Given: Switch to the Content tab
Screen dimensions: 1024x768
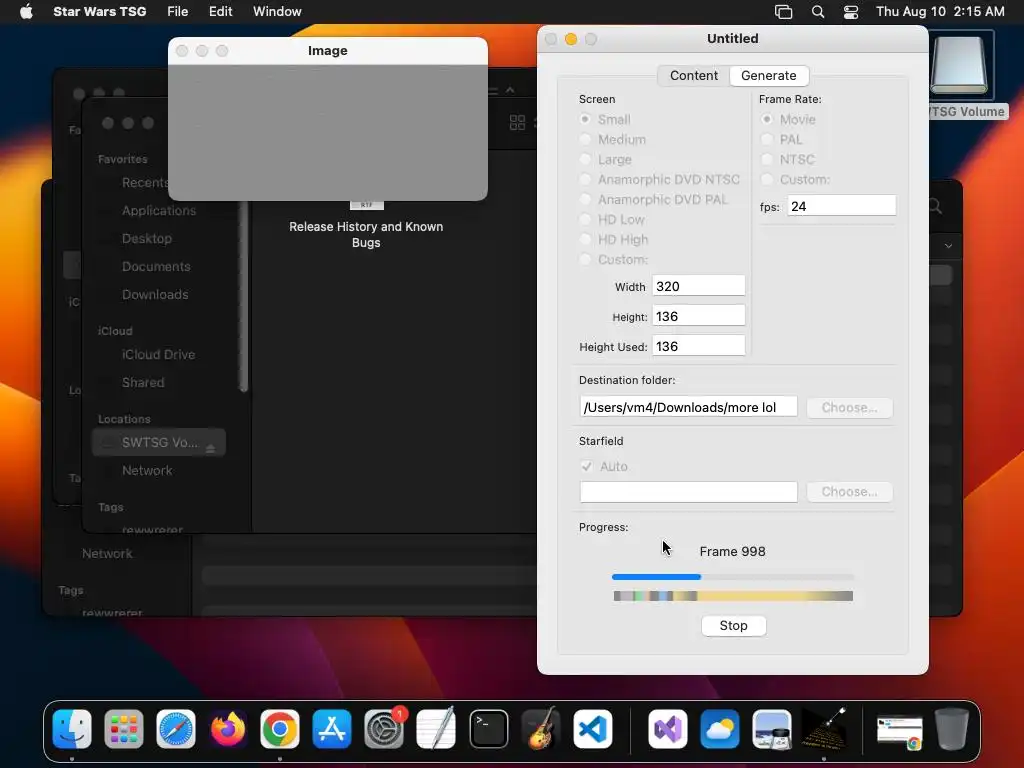Looking at the screenshot, I should tap(694, 76).
